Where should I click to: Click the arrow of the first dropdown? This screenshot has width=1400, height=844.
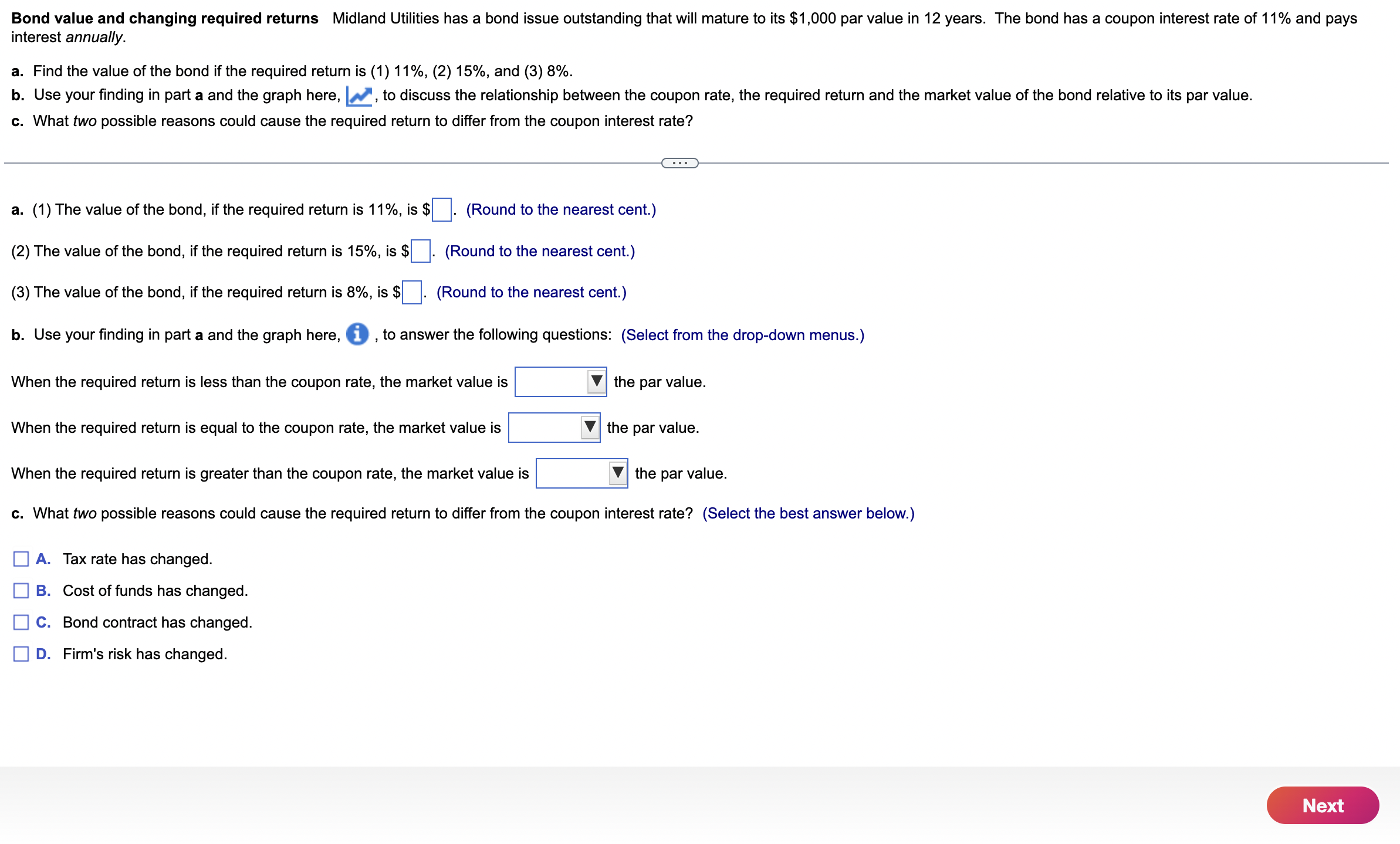pos(597,382)
